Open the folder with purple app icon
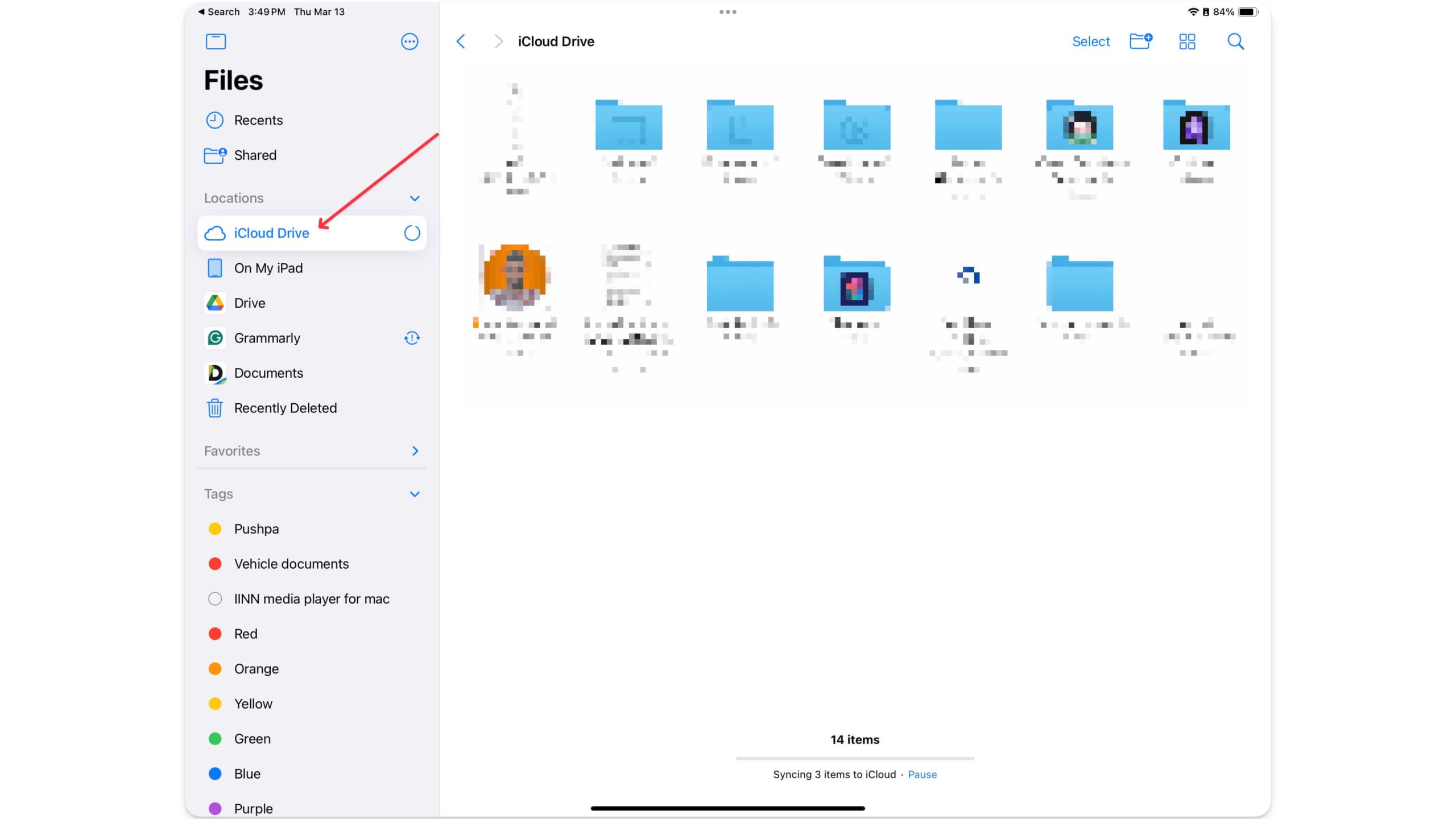Image resolution: width=1456 pixels, height=819 pixels. (1196, 125)
